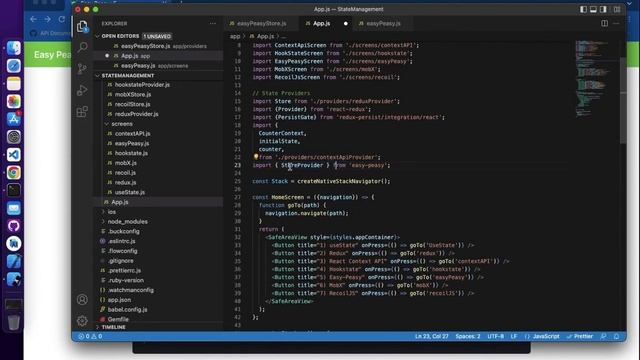The image size is (640, 360).
Task: Click app breadcrumb segment
Action: pyautogui.click(x=235, y=36)
